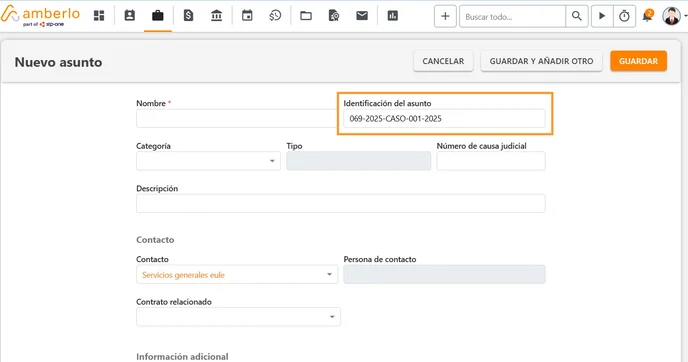Open the reports chart icon
The width and height of the screenshot is (688, 362).
pos(393,16)
